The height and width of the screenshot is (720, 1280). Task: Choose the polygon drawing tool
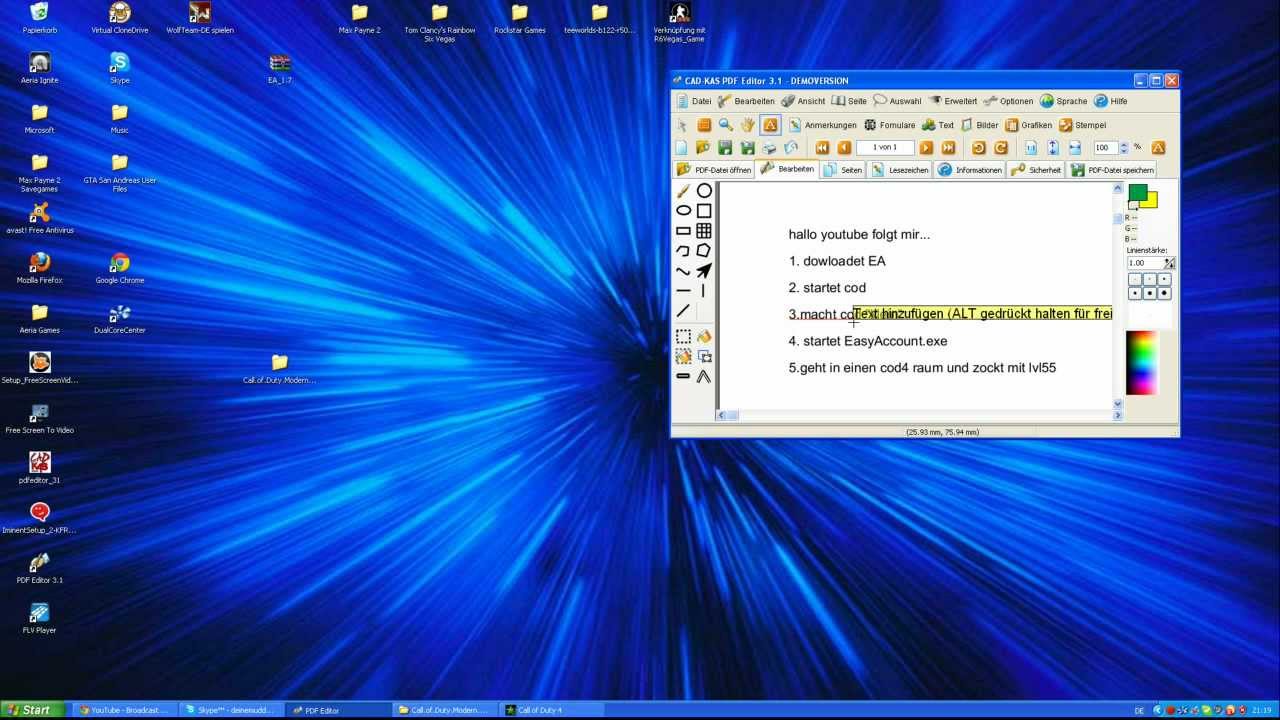pyautogui.click(x=704, y=250)
